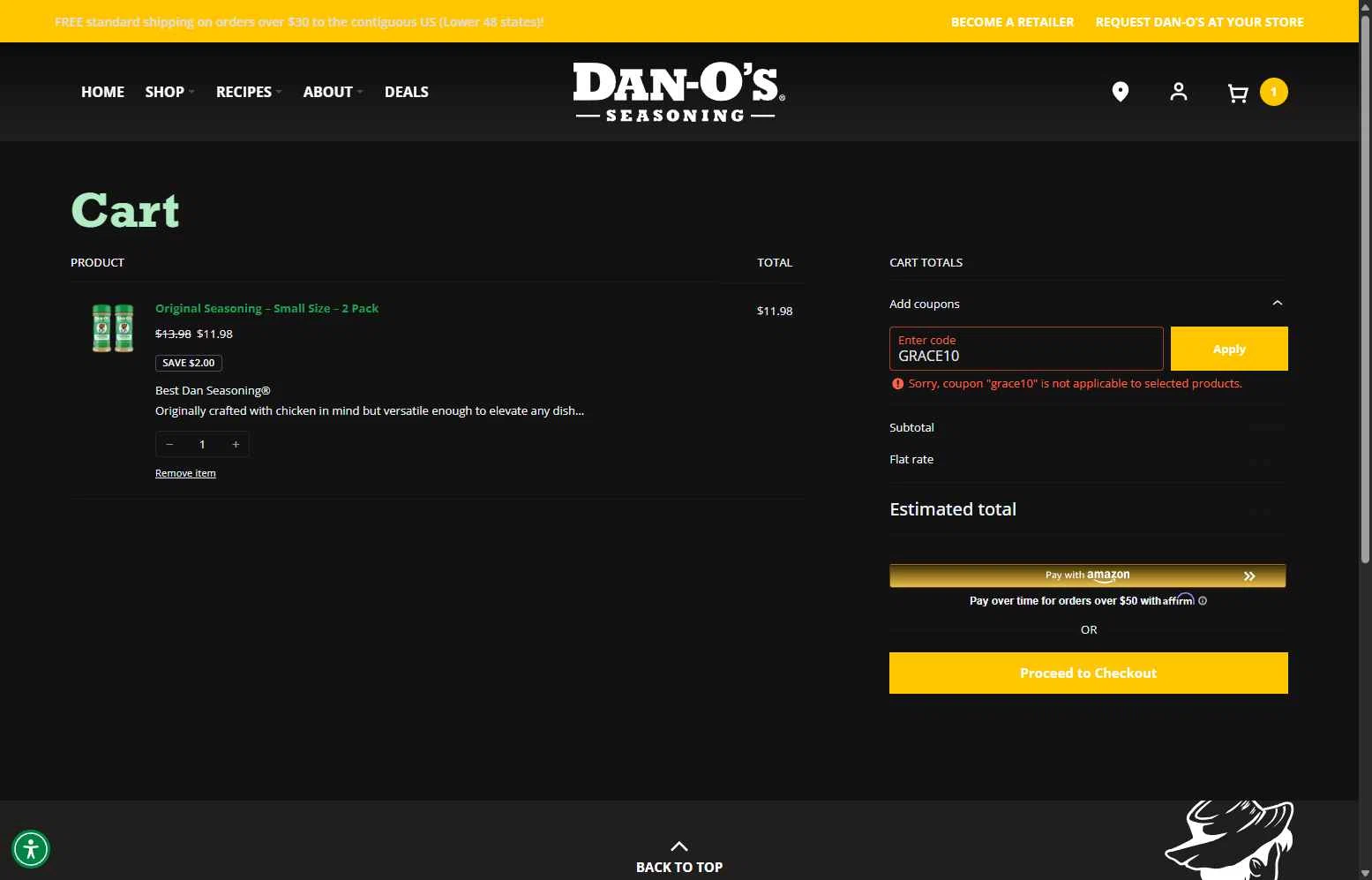1372x880 pixels.
Task: Open the accessibility widget icon
Action: pos(31,850)
